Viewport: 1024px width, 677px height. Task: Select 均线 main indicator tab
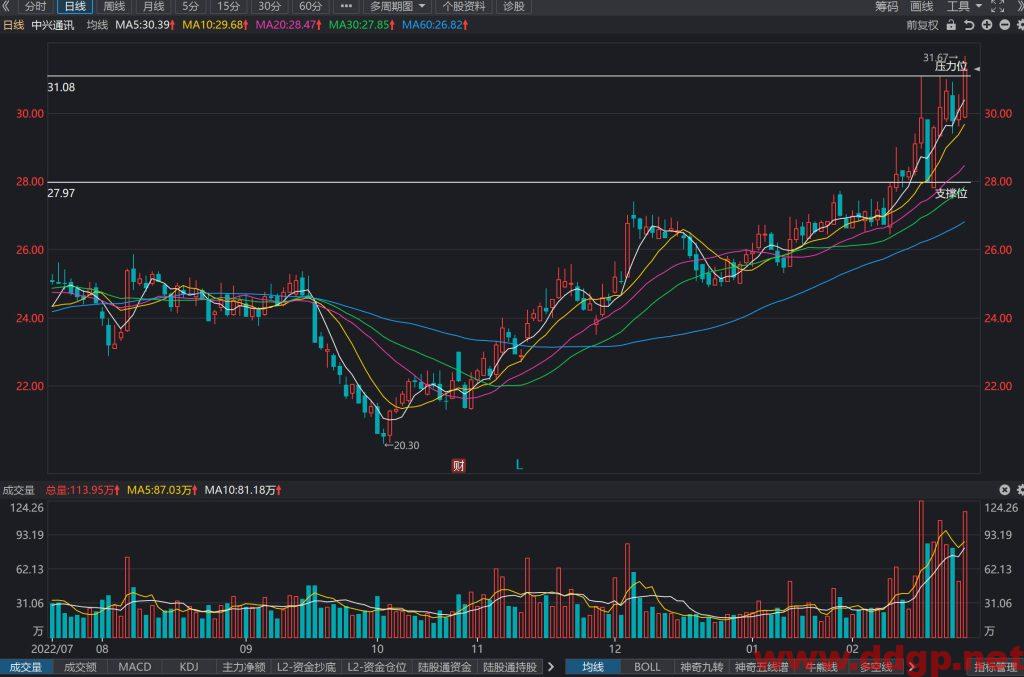click(x=593, y=667)
